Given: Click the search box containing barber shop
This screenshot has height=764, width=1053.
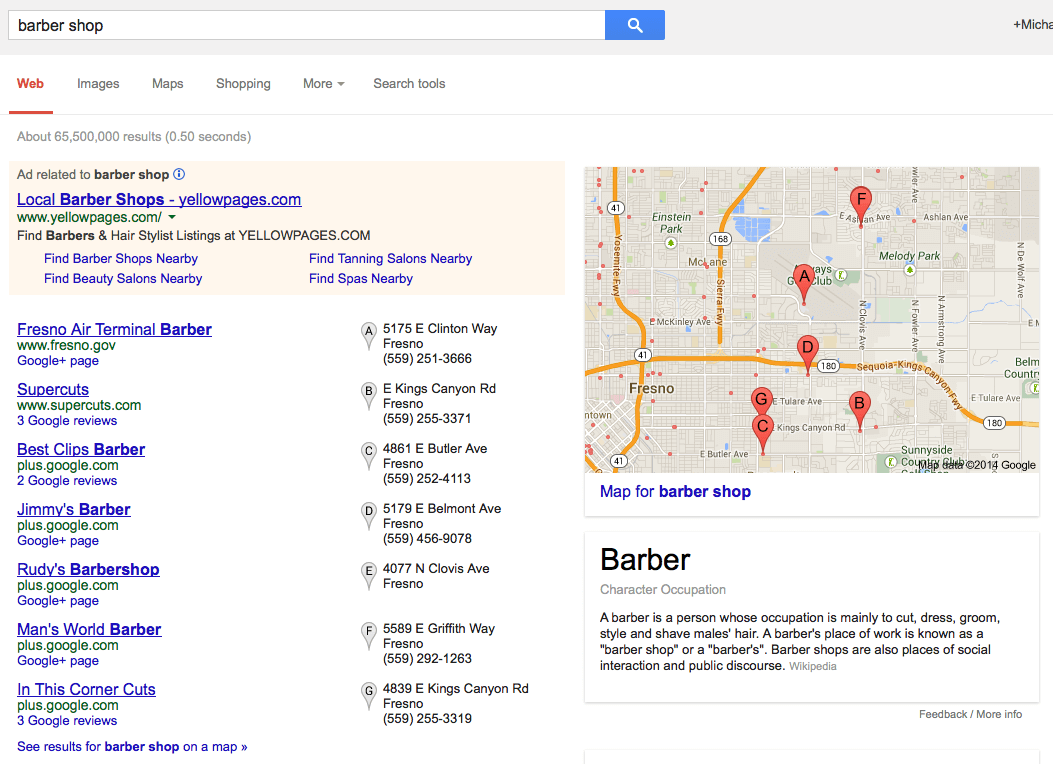Looking at the screenshot, I should (307, 25).
